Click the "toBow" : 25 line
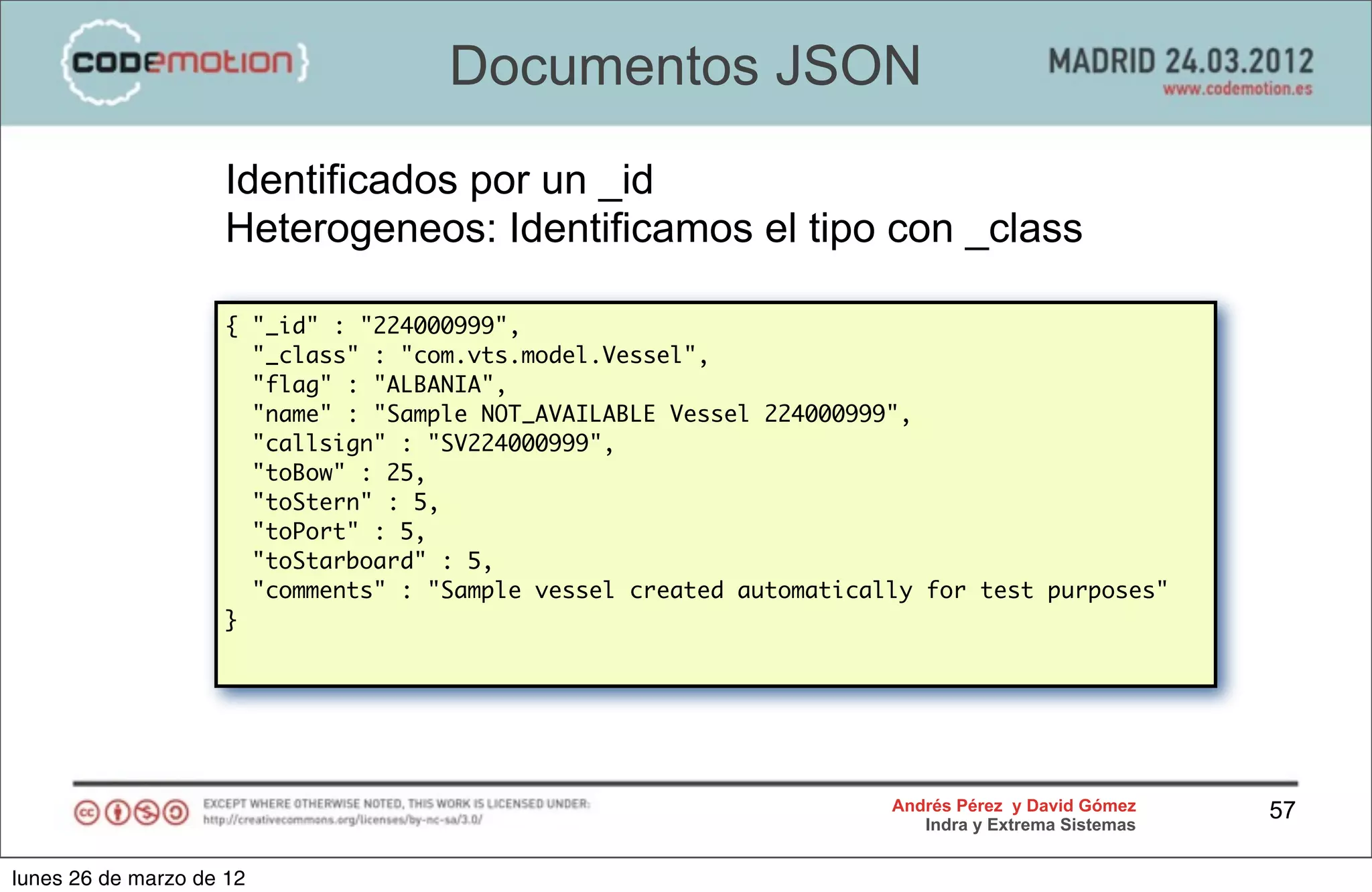The image size is (1372, 892). pyautogui.click(x=338, y=473)
